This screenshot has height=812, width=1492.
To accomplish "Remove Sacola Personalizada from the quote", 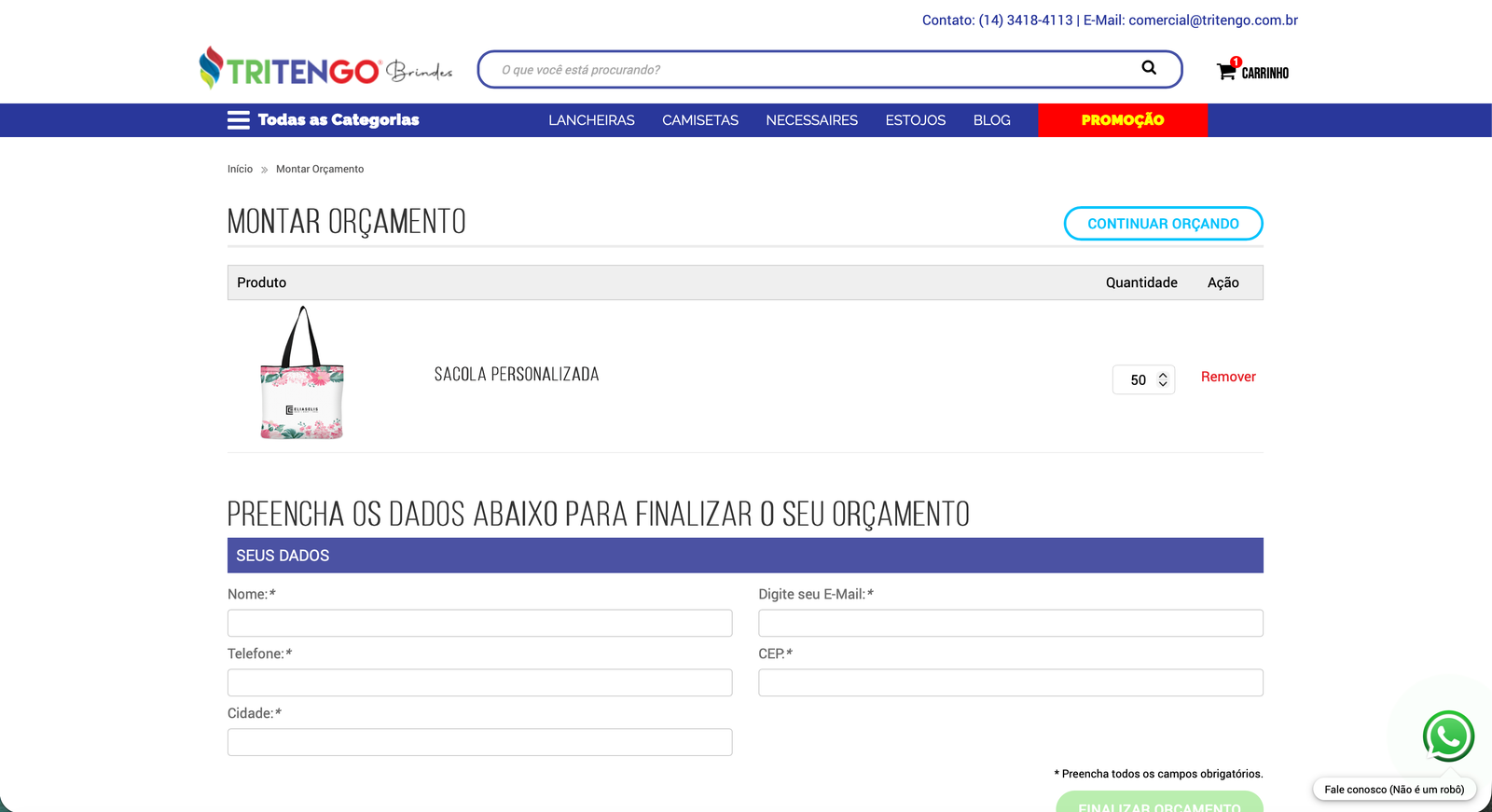I will [1228, 377].
